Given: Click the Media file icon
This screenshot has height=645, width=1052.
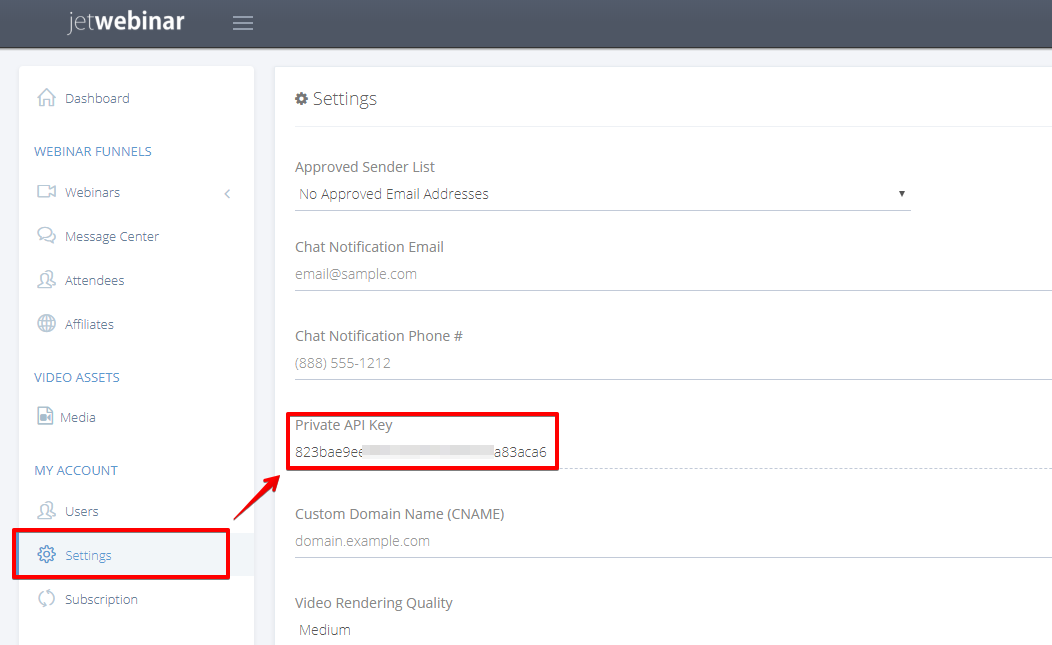Looking at the screenshot, I should [45, 416].
